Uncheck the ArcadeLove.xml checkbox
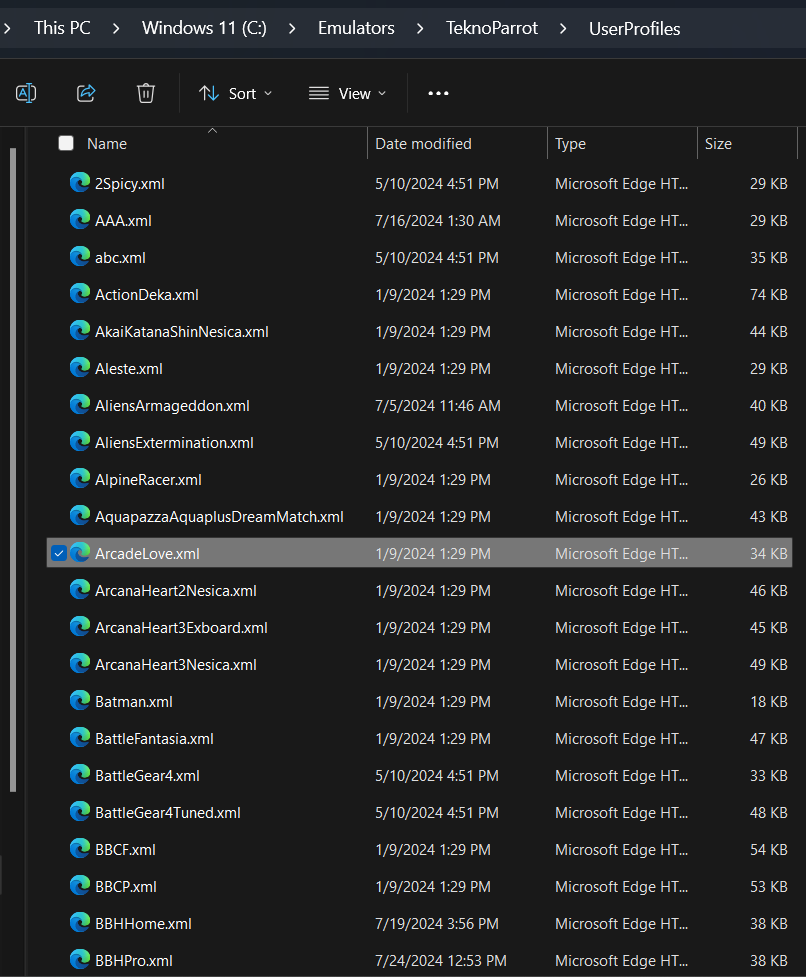 click(59, 553)
